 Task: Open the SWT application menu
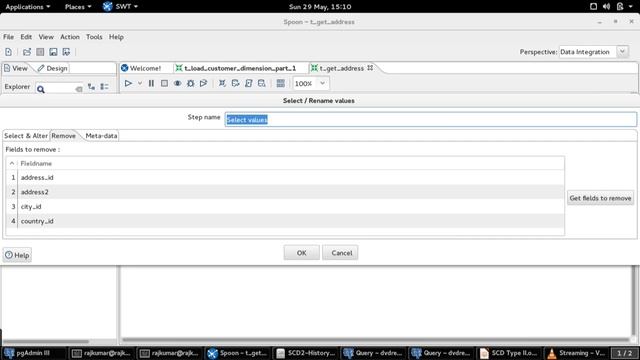click(x=120, y=7)
